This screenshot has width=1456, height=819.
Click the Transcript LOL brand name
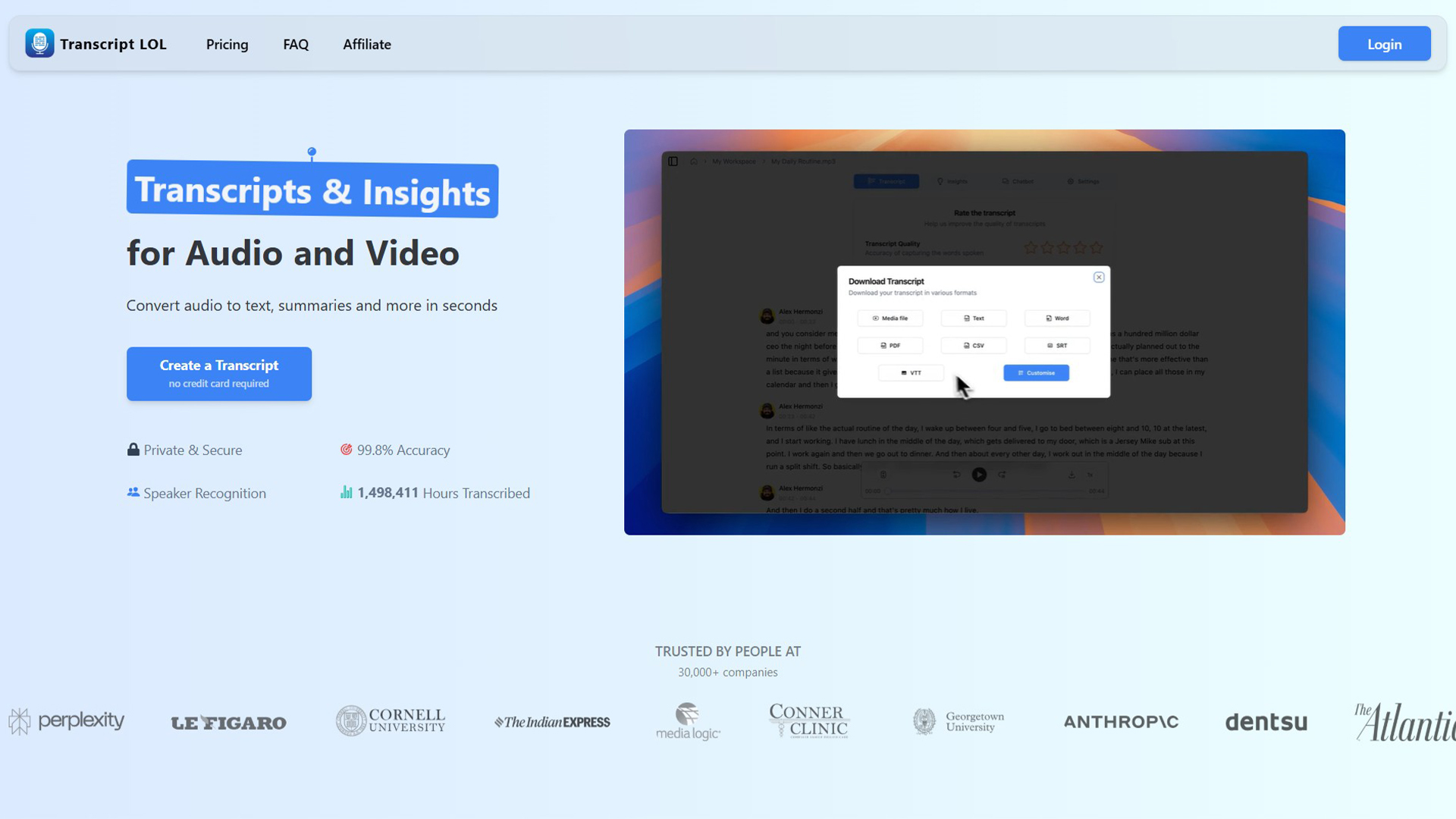click(x=113, y=44)
